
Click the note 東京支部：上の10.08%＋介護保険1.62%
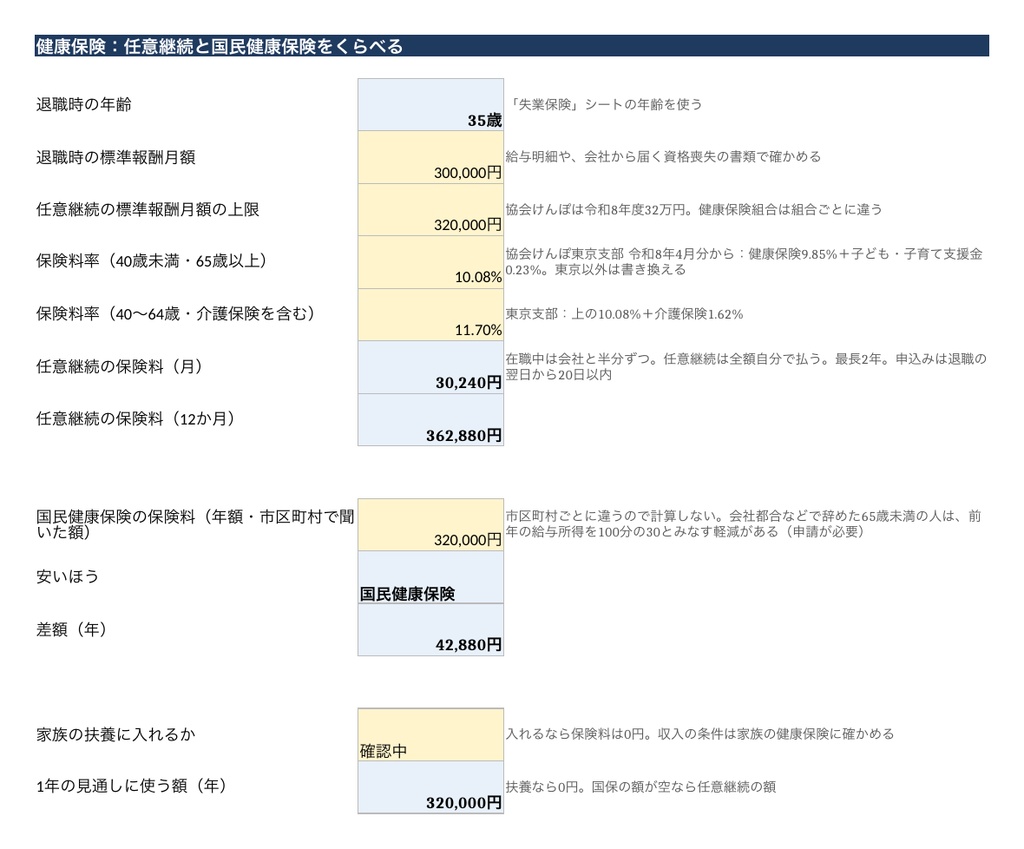[624, 314]
